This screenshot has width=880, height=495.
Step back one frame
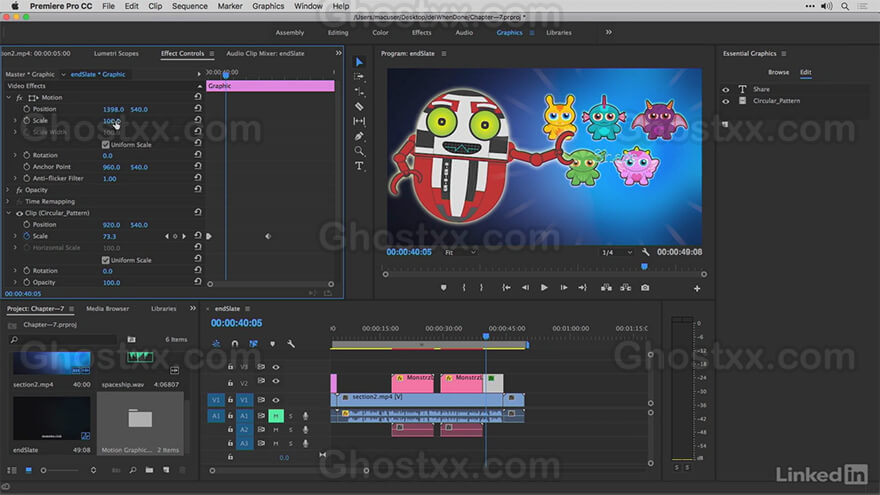click(525, 287)
